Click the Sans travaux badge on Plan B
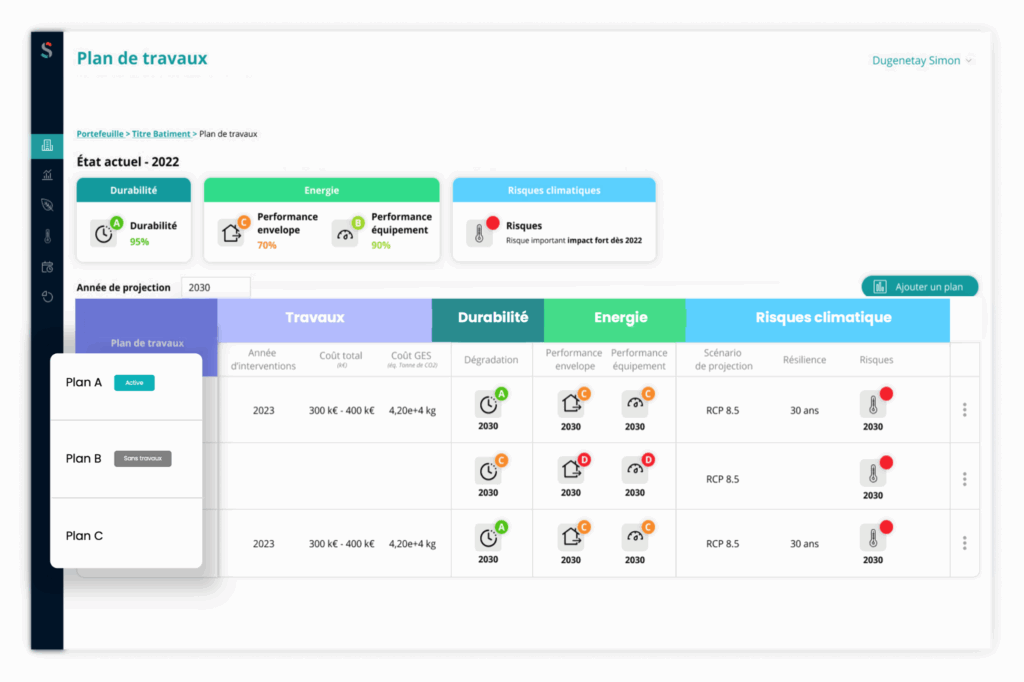The image size is (1024, 682). click(142, 459)
